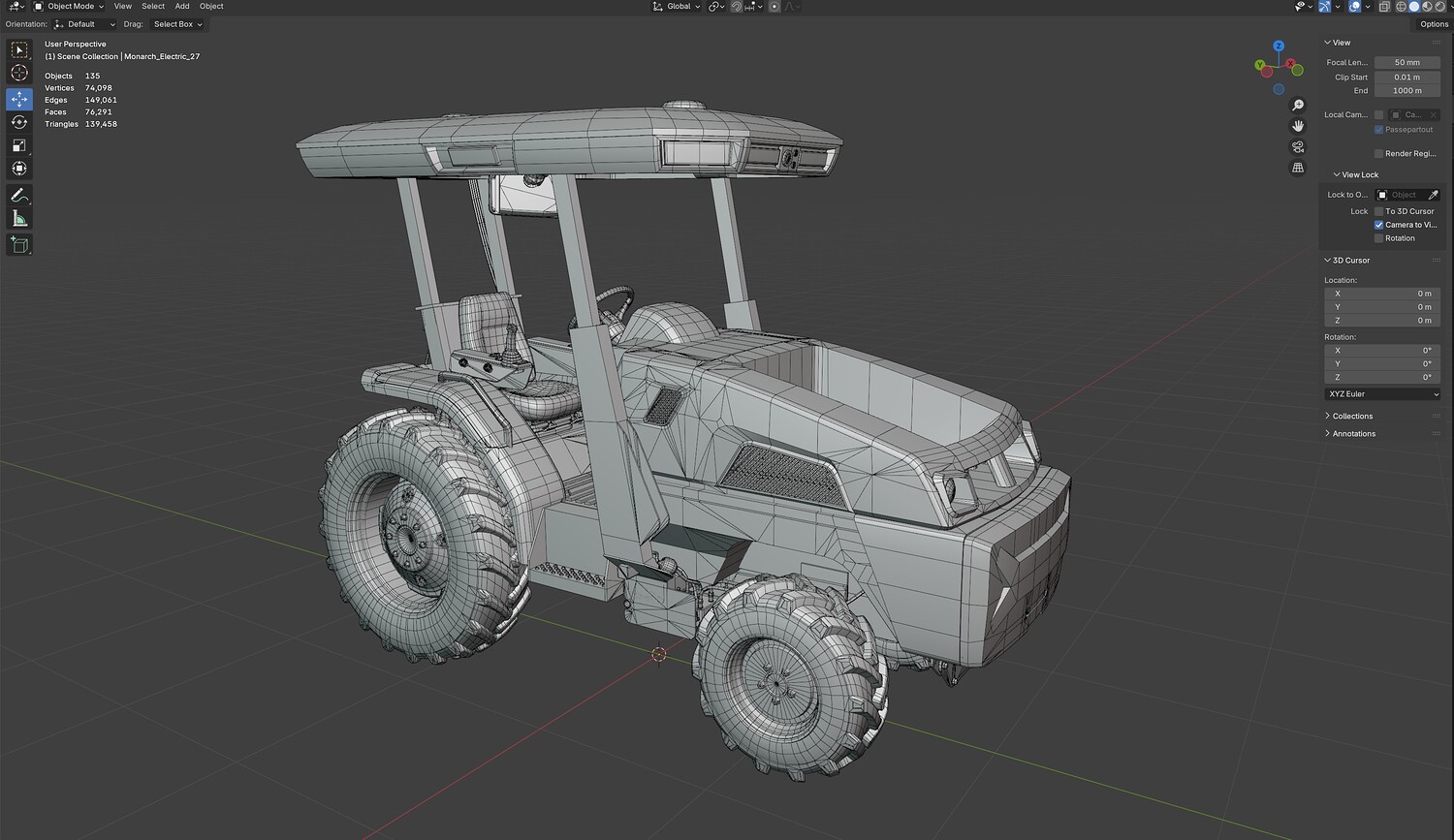Select Rendered viewport shading mode

(1439, 7)
